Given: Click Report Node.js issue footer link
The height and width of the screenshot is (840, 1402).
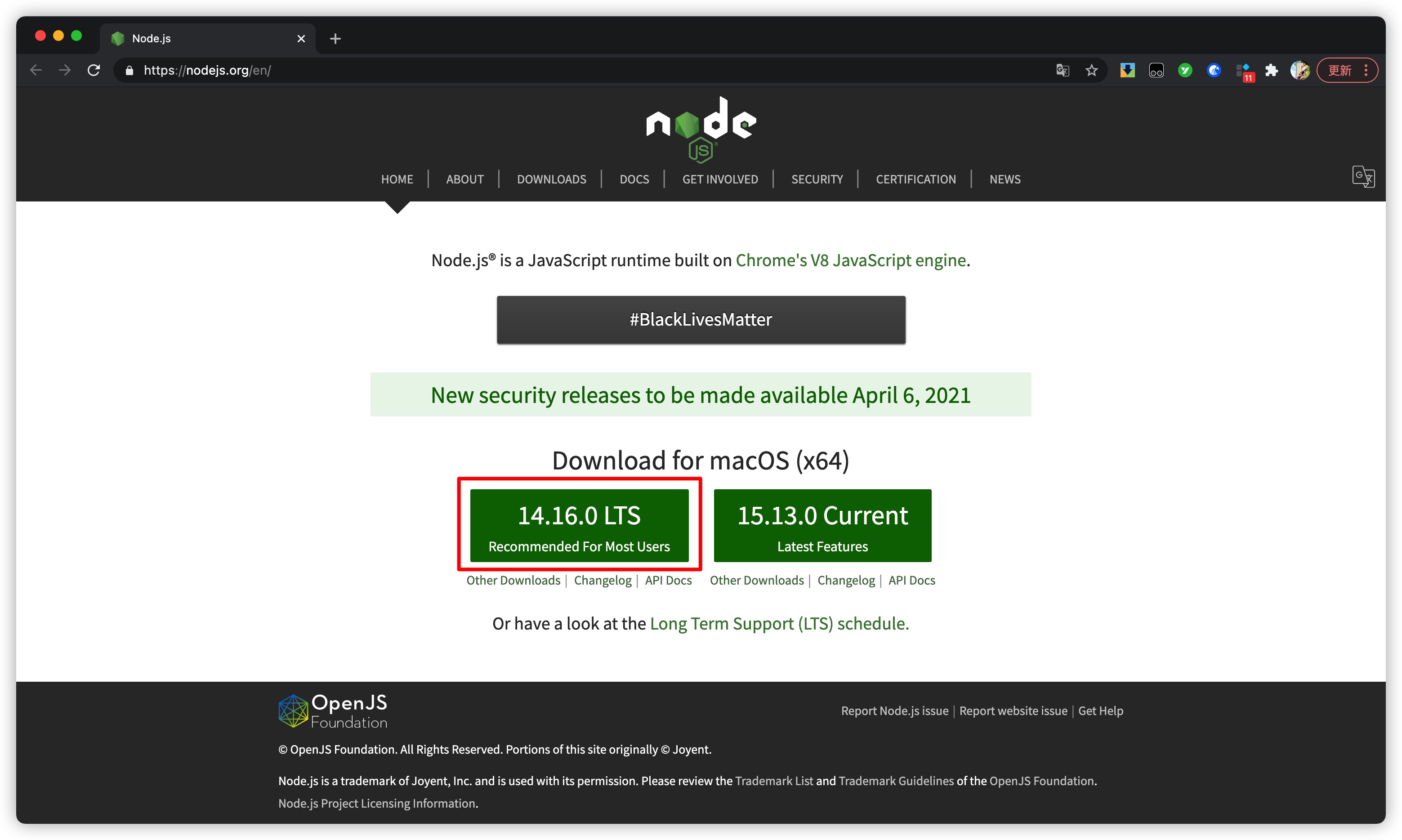Looking at the screenshot, I should 894,711.
